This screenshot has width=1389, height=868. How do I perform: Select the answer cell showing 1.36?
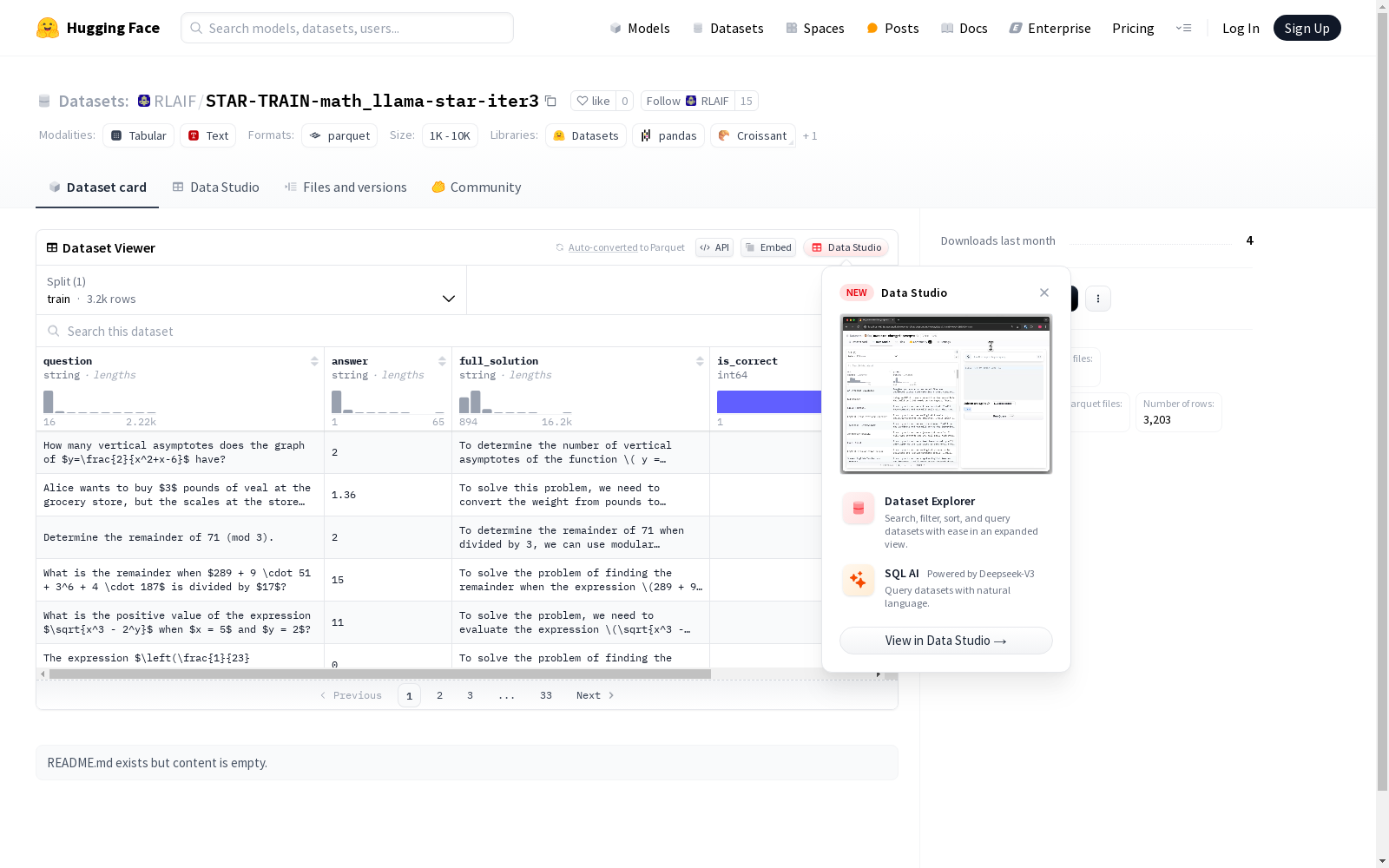(388, 495)
